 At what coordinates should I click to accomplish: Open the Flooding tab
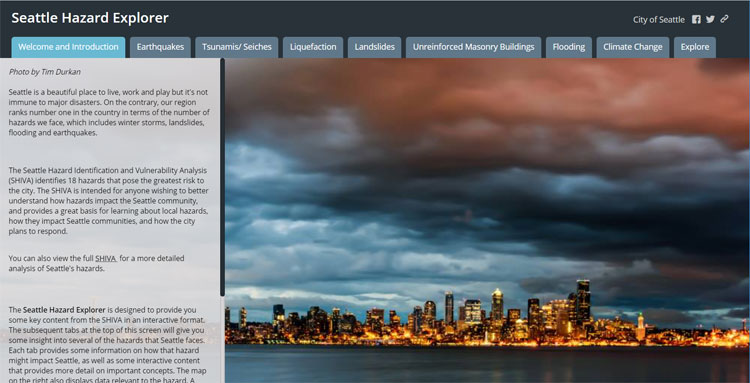pyautogui.click(x=569, y=47)
